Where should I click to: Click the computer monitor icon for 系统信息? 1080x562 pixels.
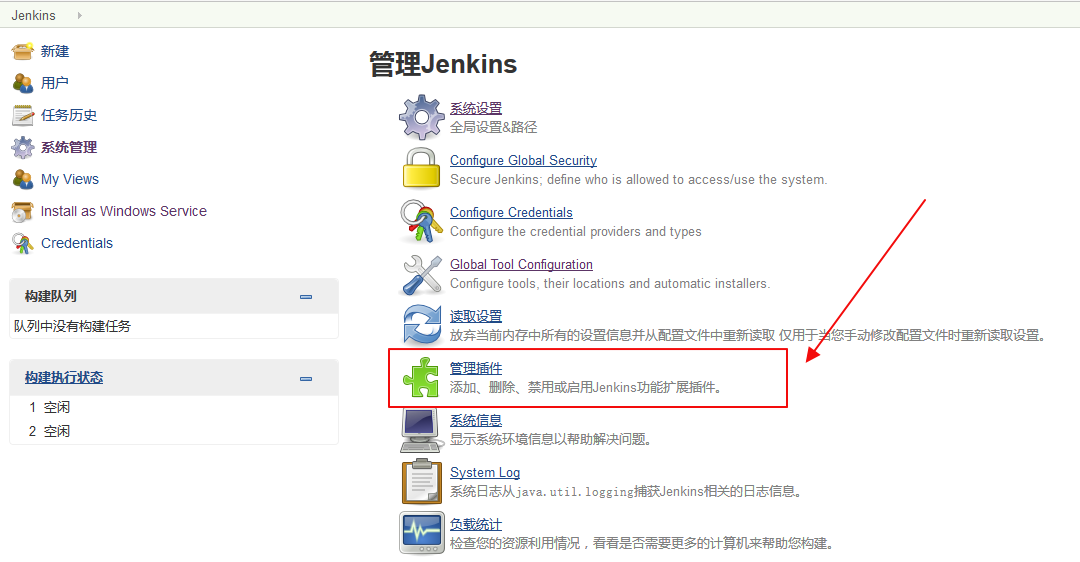coord(422,430)
